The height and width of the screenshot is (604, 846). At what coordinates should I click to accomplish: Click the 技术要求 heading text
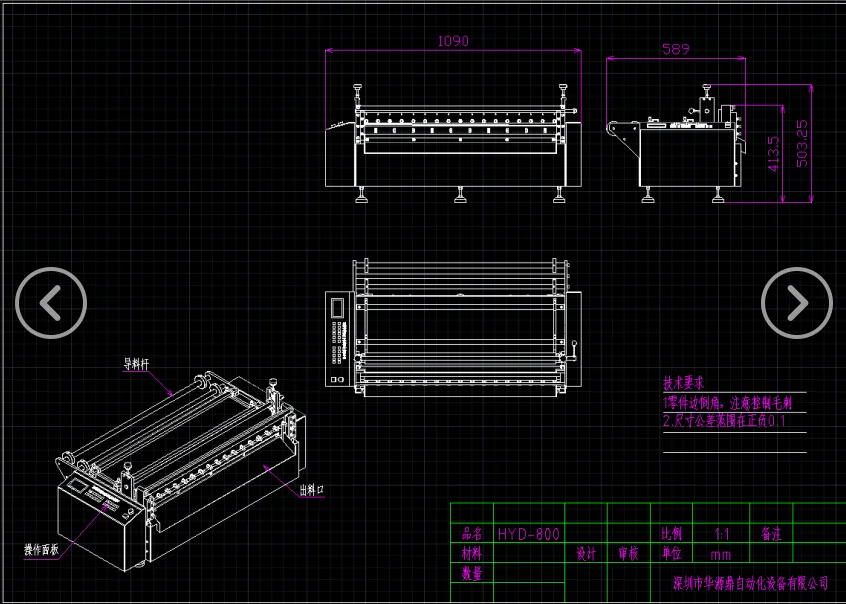(x=684, y=383)
